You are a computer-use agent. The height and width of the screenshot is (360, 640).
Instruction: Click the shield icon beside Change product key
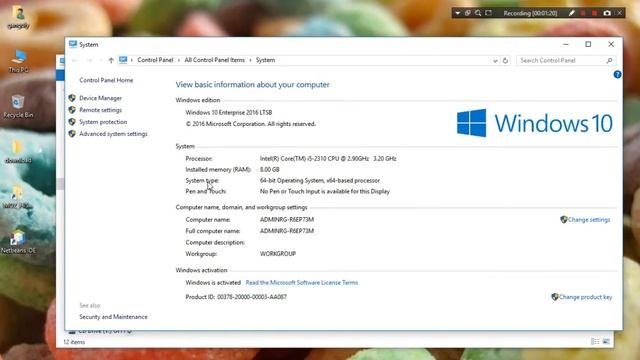(555, 297)
